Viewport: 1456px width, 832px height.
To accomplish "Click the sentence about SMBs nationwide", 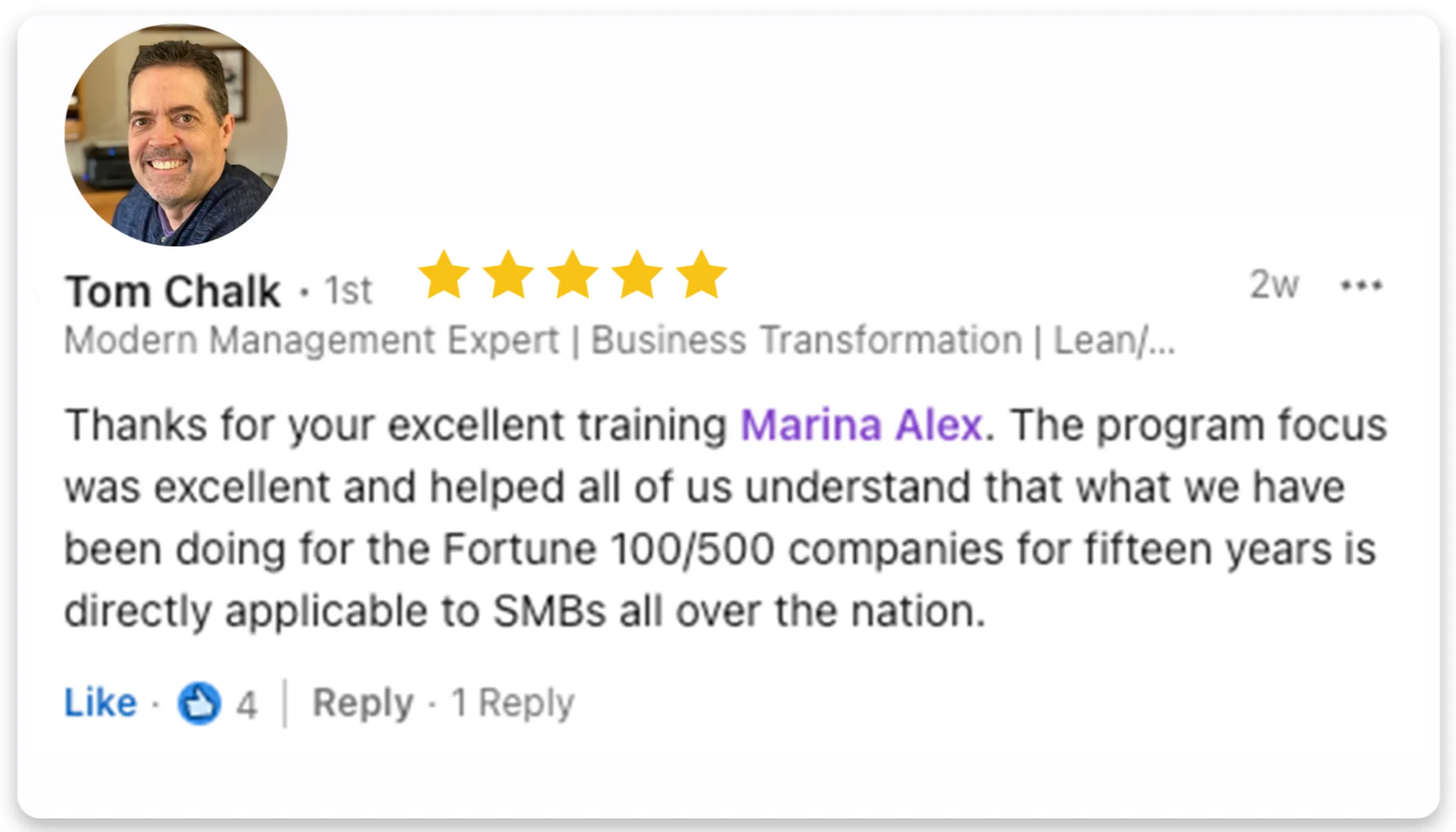I will 525,611.
